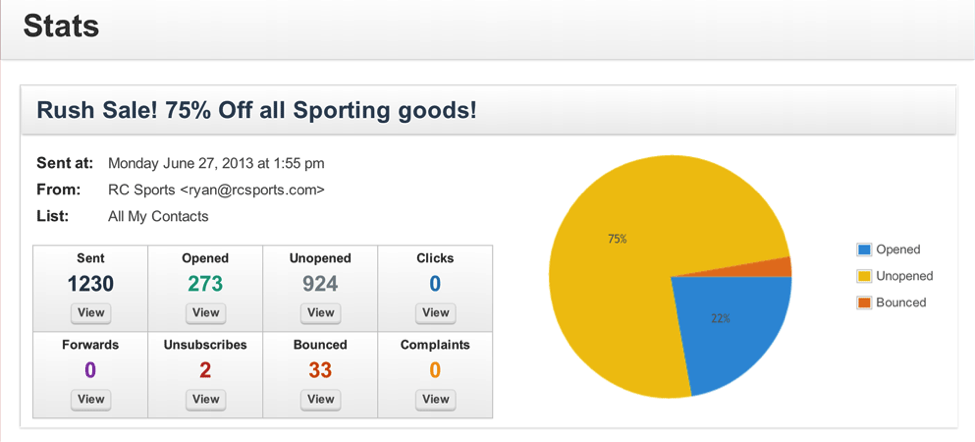Click the Bounced count 33
Viewport: 975px width, 442px height.
click(x=320, y=371)
